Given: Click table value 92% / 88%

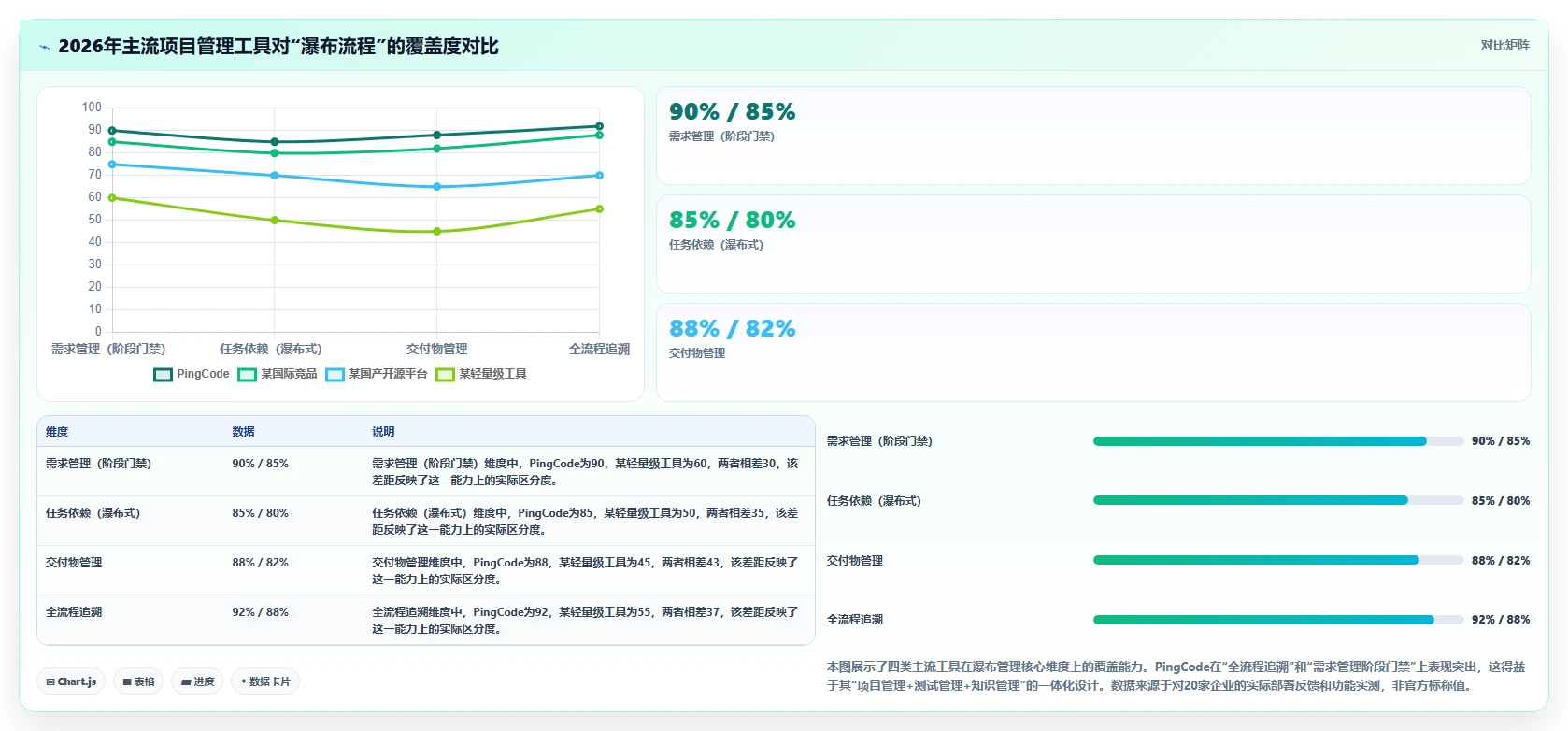Looking at the screenshot, I should 260,612.
